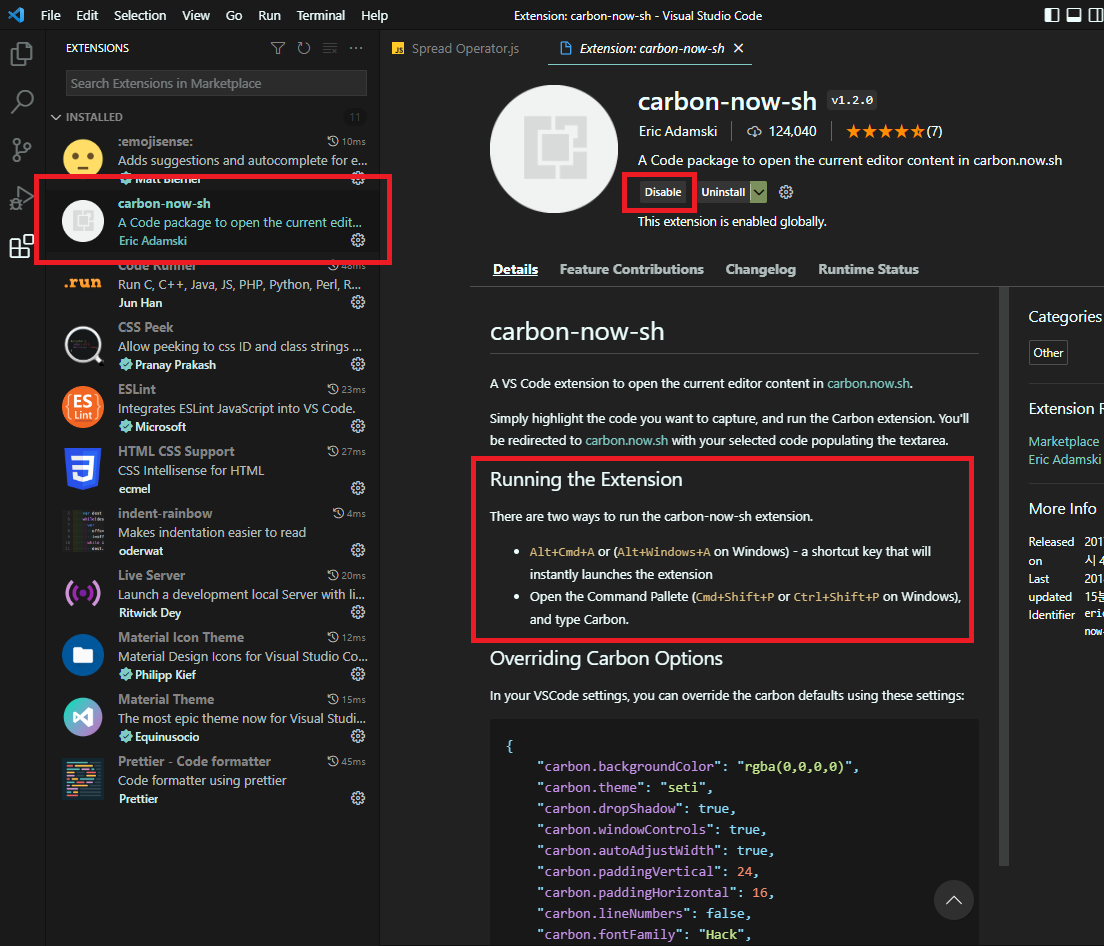Open the Run menu
Viewport: 1104px width, 946px height.
[269, 15]
